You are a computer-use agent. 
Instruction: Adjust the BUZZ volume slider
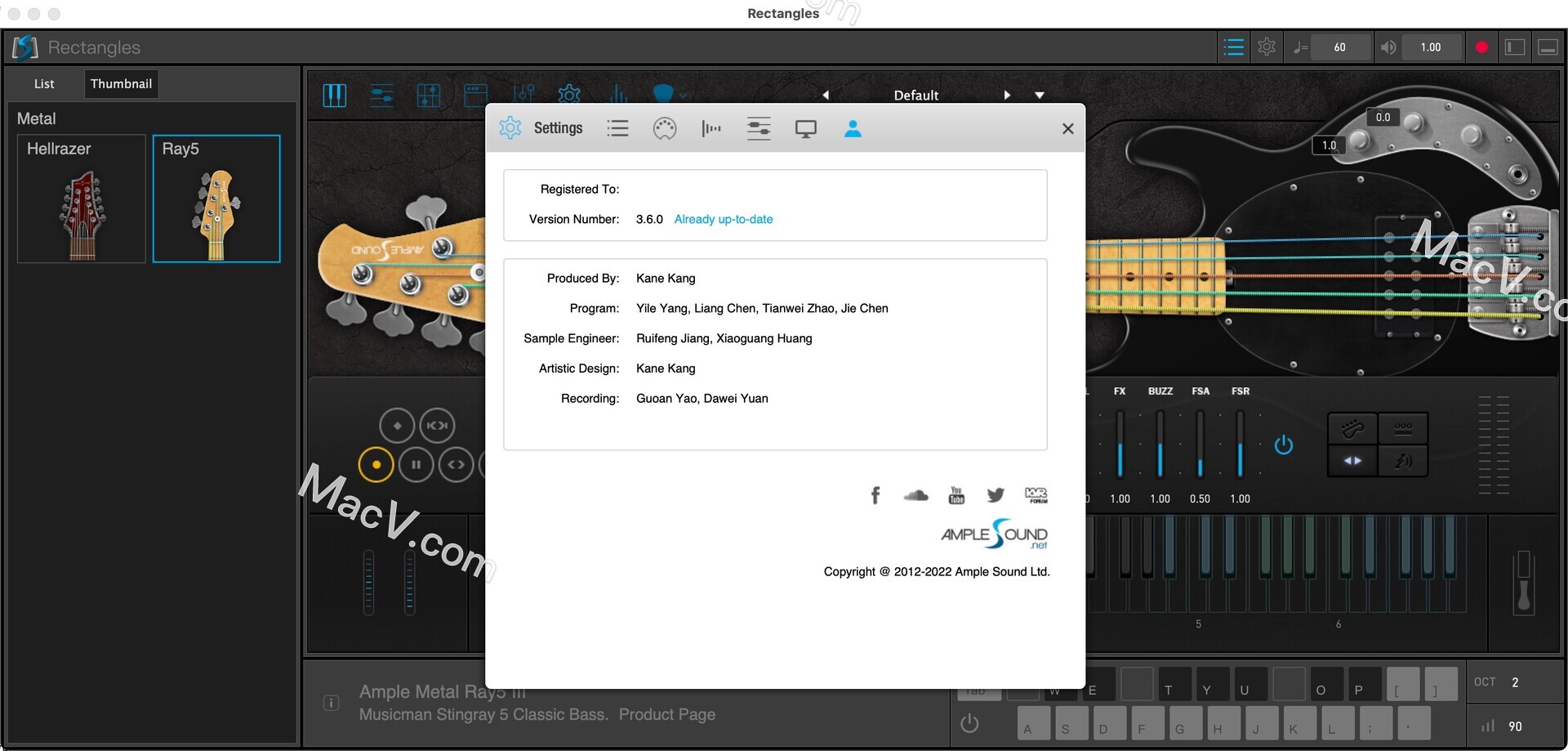pos(1160,445)
